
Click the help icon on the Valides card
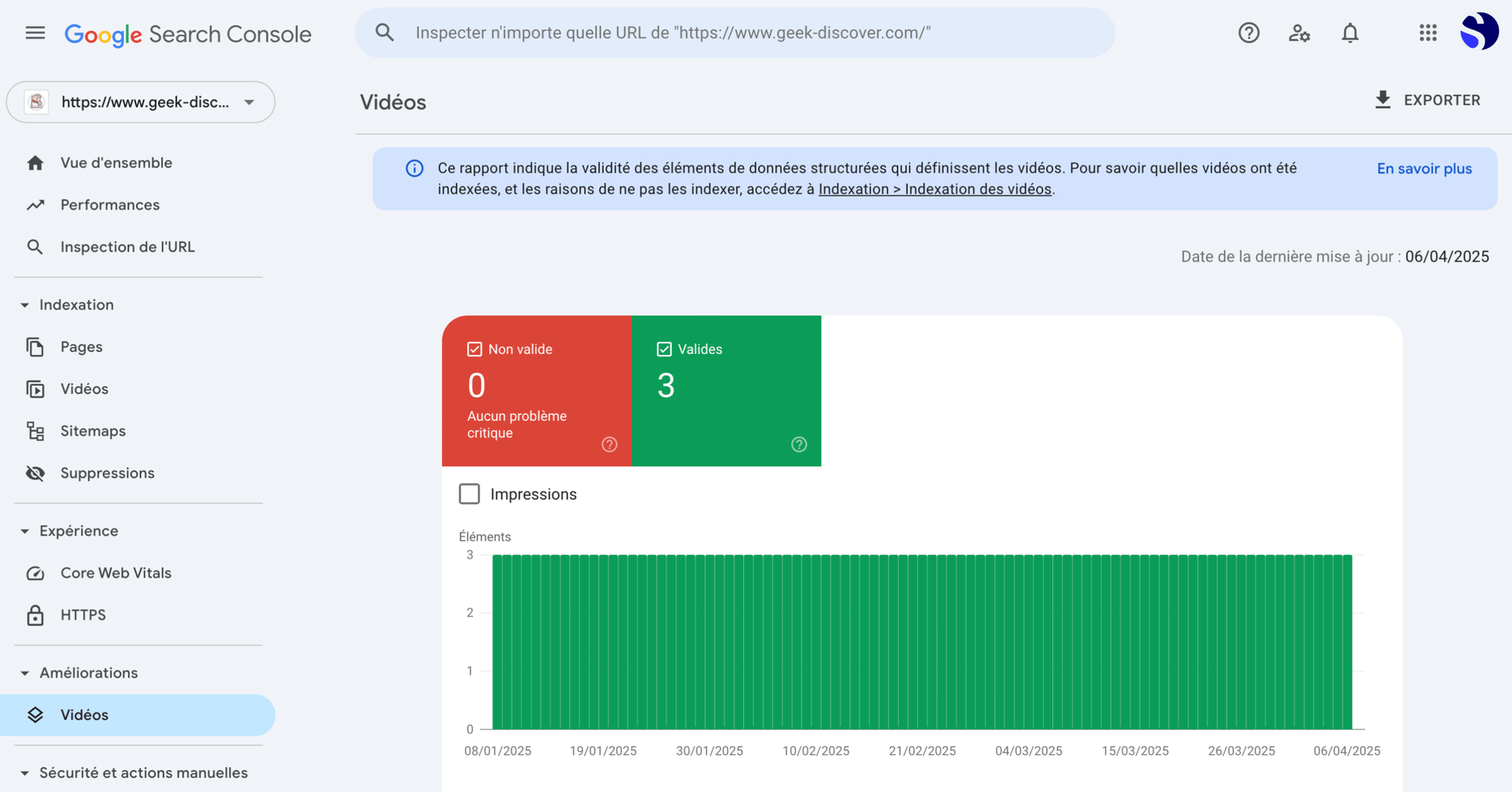click(x=799, y=445)
